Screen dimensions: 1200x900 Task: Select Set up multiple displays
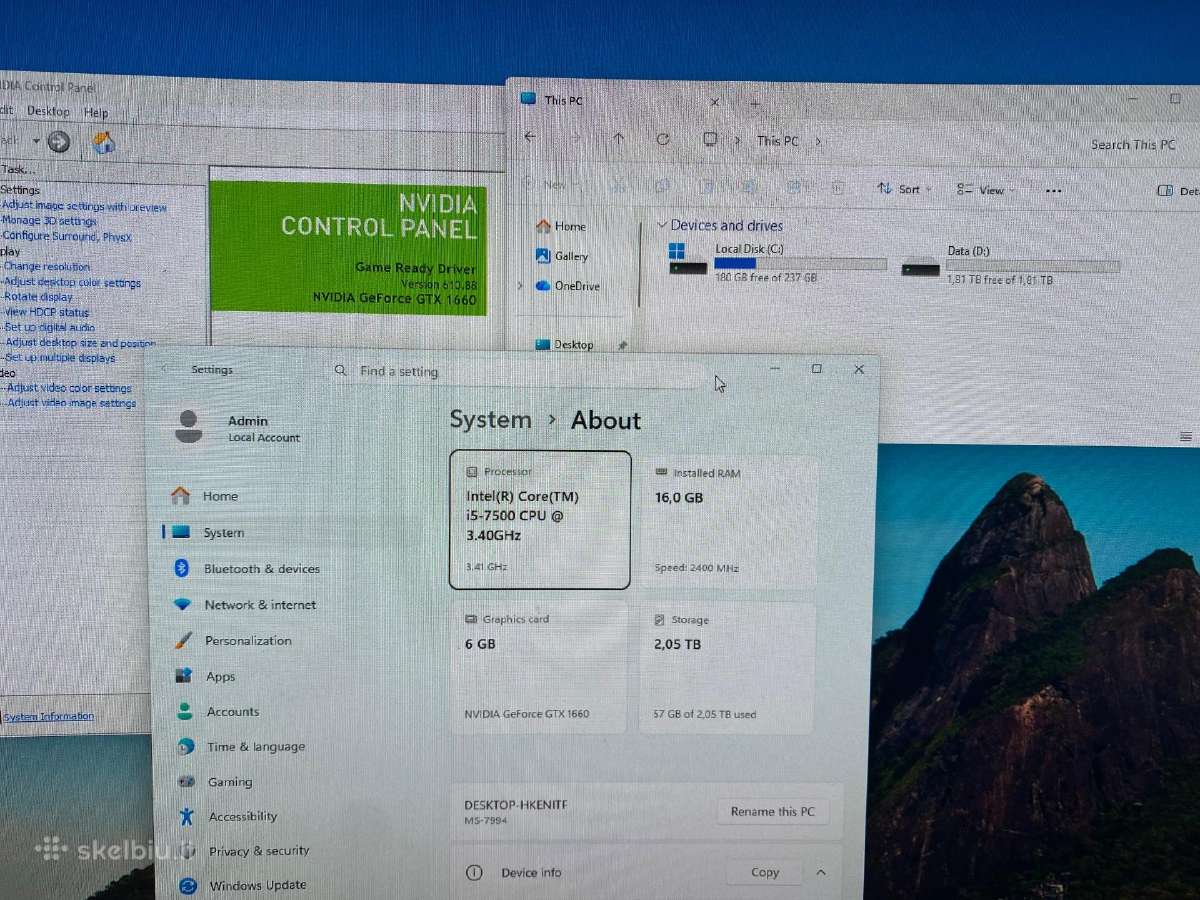[x=60, y=358]
